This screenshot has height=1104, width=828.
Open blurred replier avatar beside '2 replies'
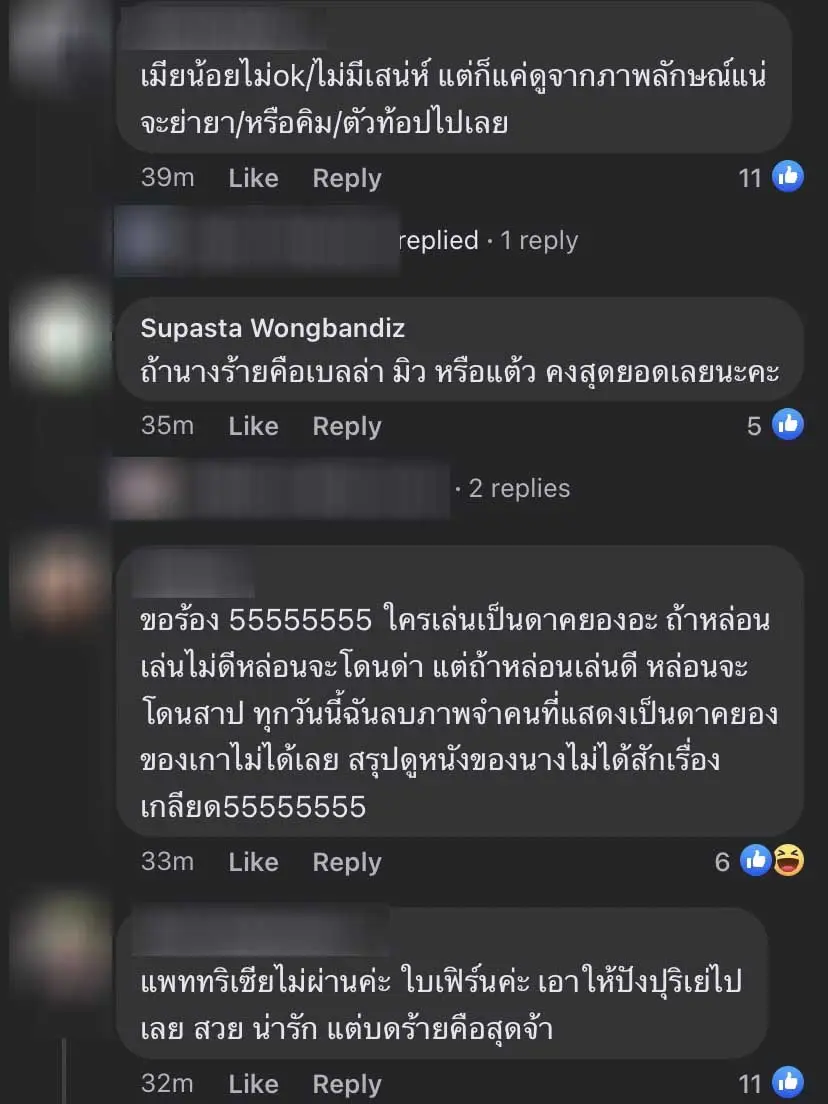[x=144, y=489]
